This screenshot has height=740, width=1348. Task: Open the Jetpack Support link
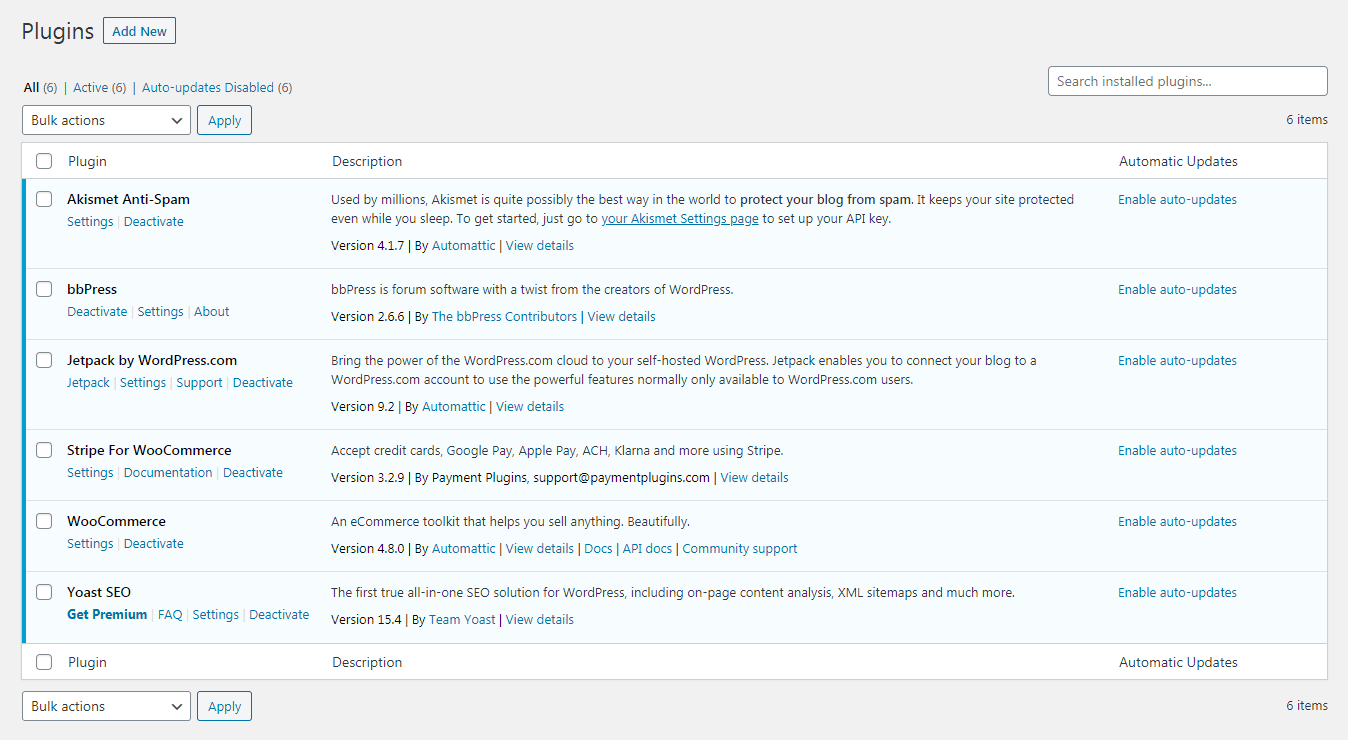point(199,383)
